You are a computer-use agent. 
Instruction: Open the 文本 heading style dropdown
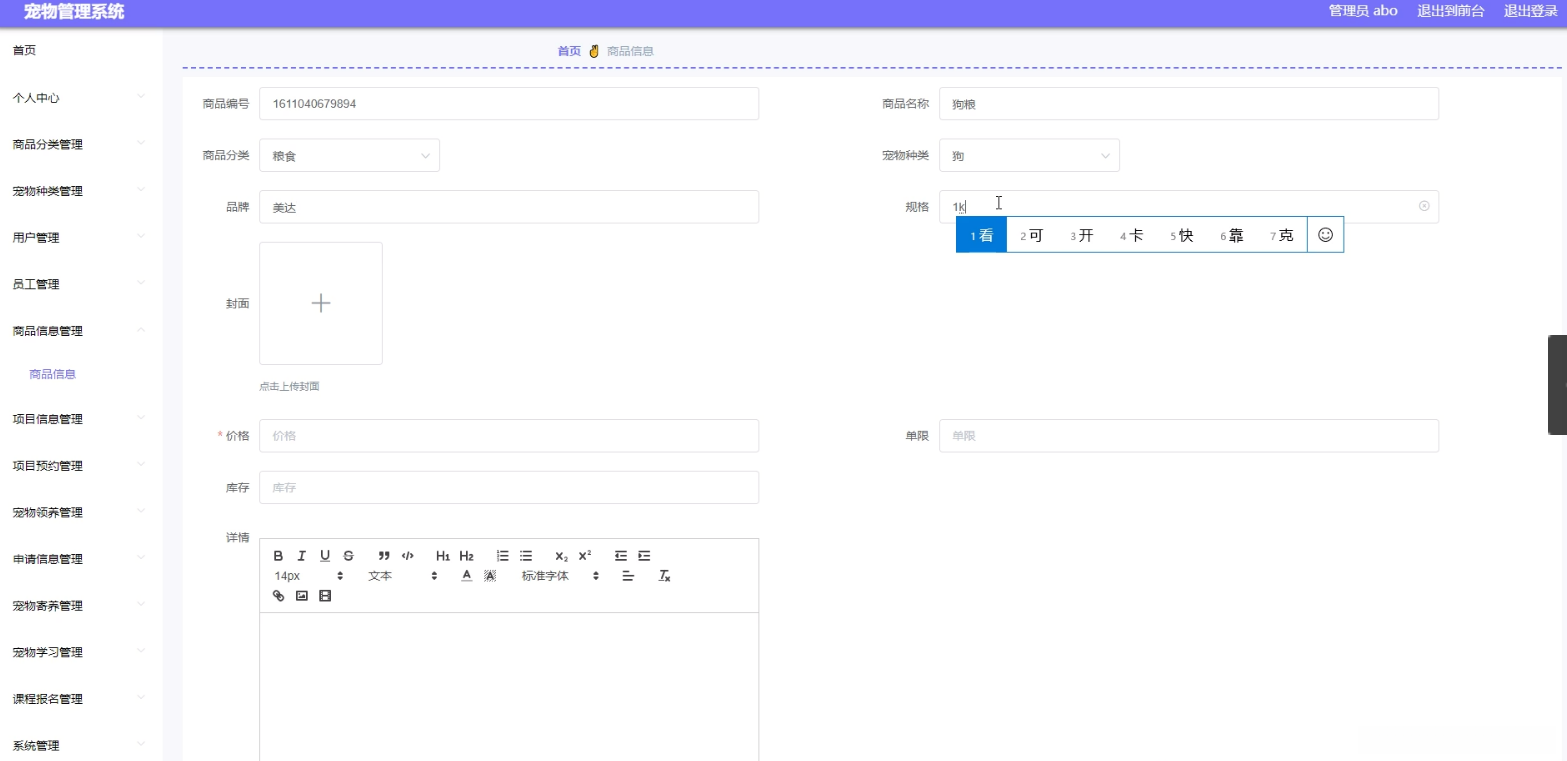(x=403, y=576)
